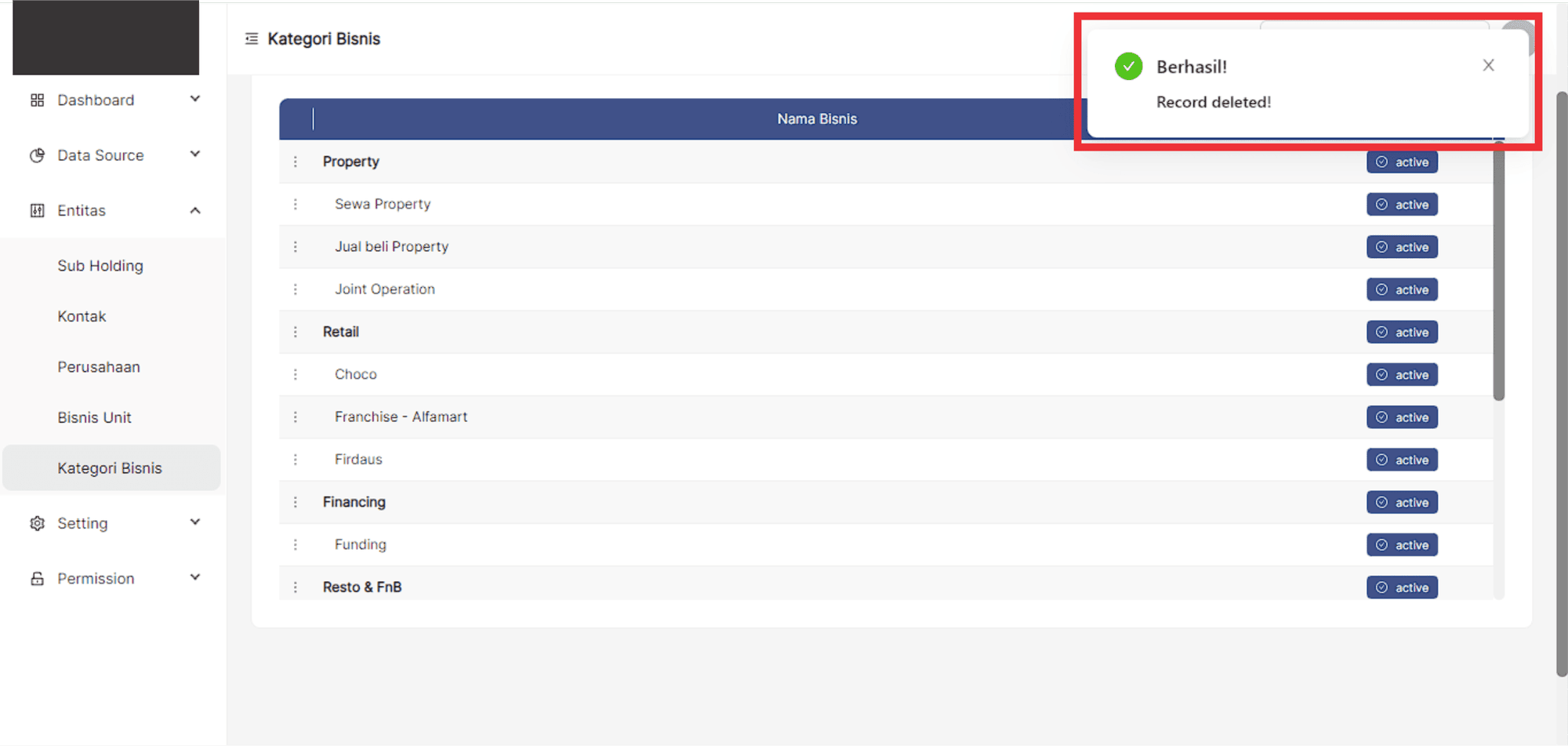Expand the Dashboard menu chevron
This screenshot has width=1568, height=746.
pyautogui.click(x=195, y=99)
